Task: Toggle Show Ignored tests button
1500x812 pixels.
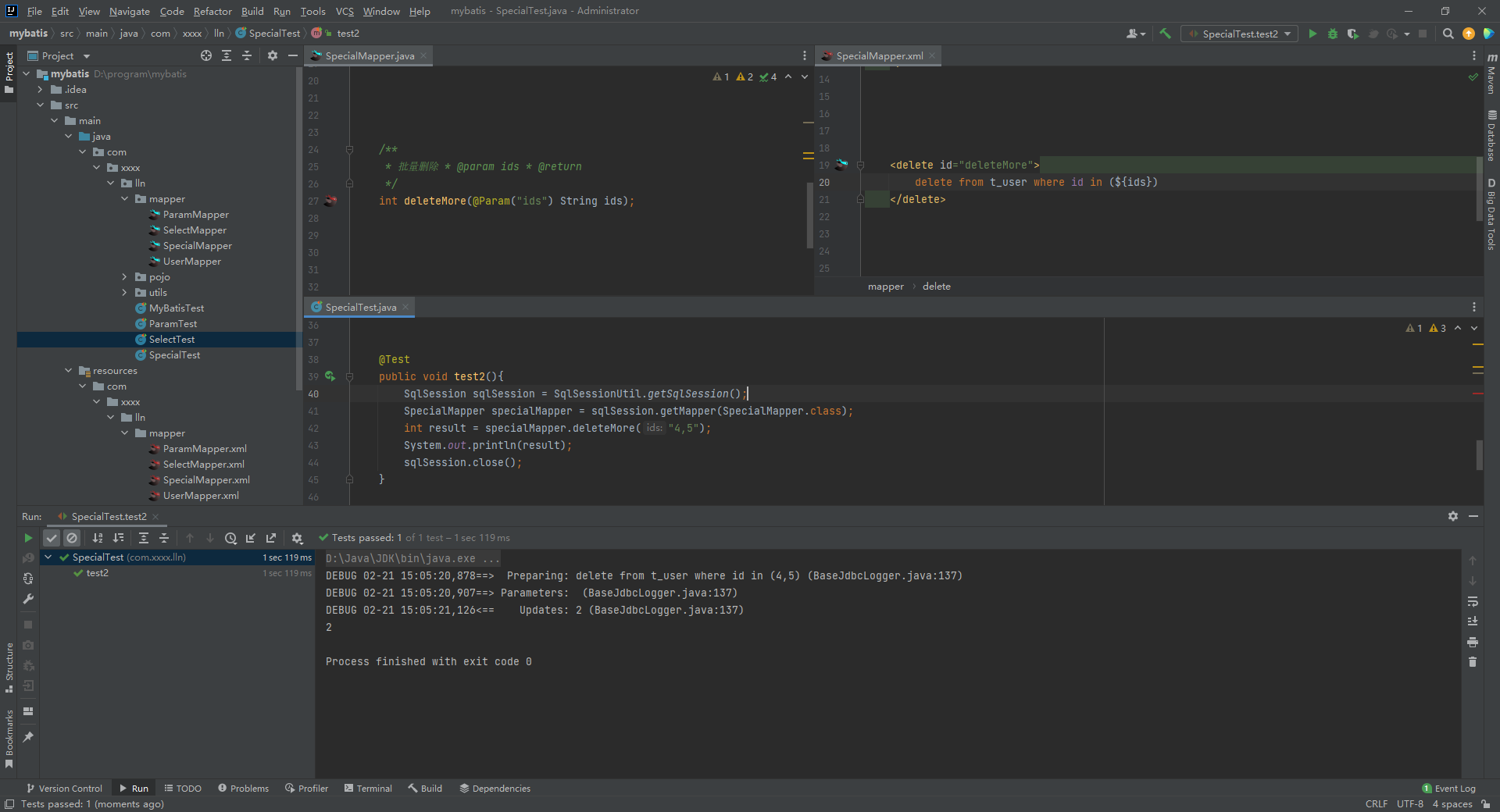Action: coord(72,538)
